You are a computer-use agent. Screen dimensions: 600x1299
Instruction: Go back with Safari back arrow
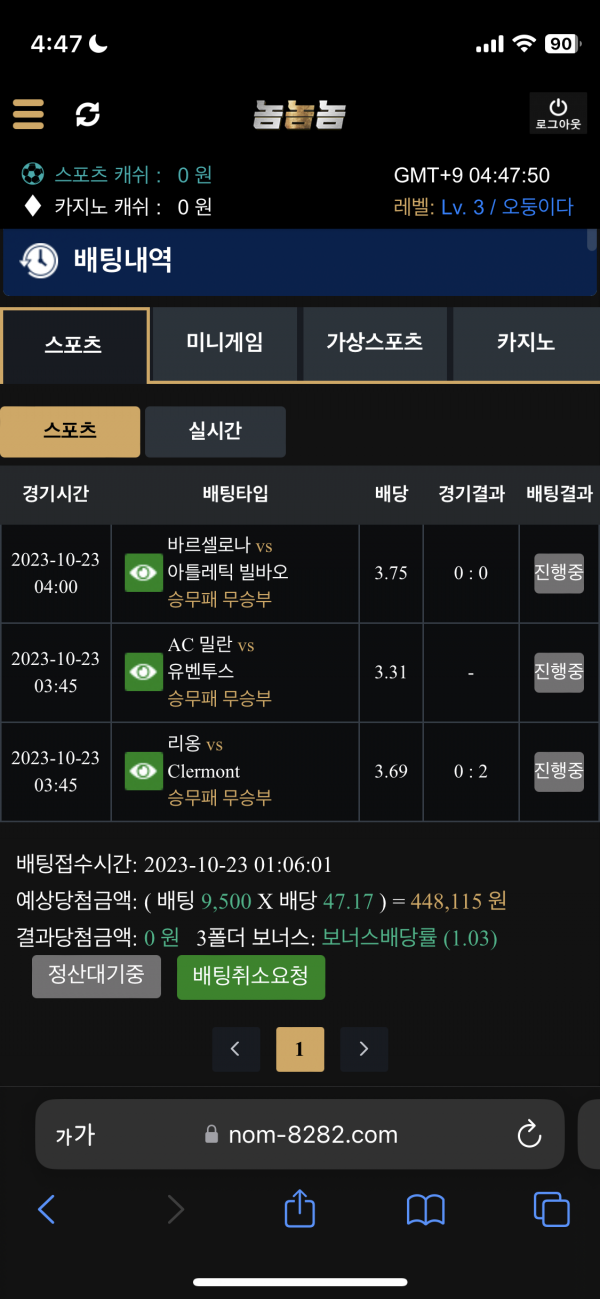pos(46,1210)
